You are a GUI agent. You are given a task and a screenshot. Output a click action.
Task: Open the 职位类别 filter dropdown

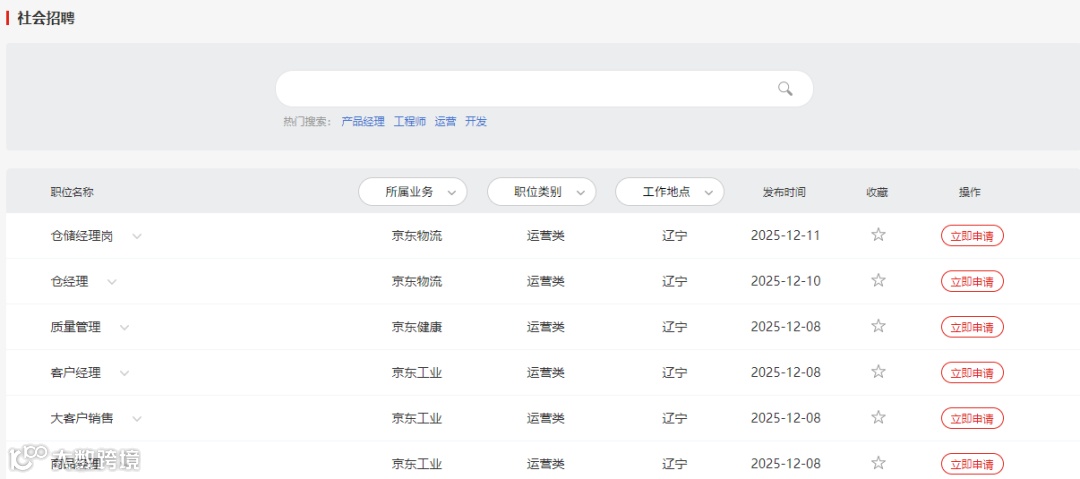pyautogui.click(x=541, y=192)
